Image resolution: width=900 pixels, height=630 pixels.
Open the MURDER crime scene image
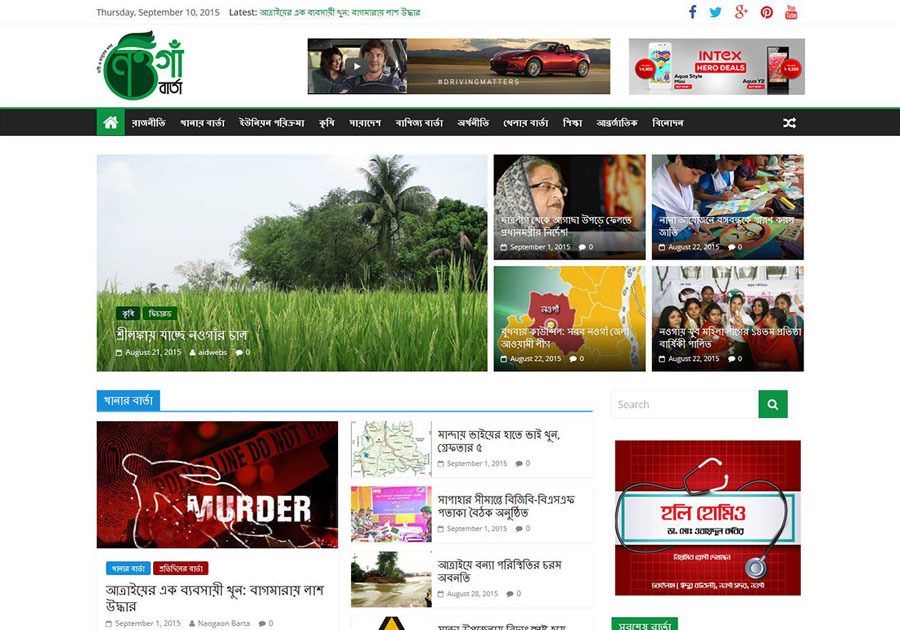217,485
